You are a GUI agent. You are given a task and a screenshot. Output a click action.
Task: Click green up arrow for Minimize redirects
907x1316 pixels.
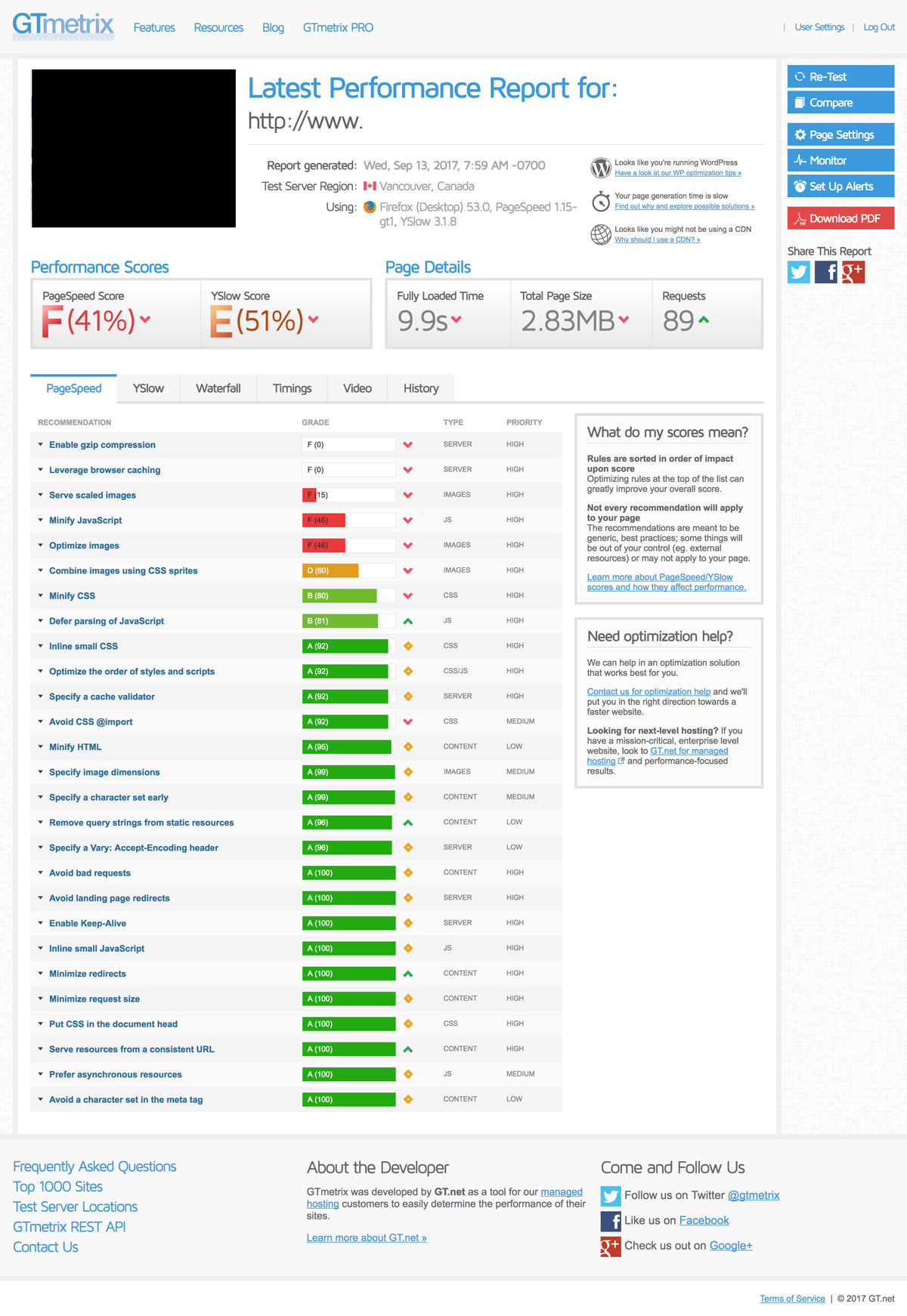[x=408, y=974]
